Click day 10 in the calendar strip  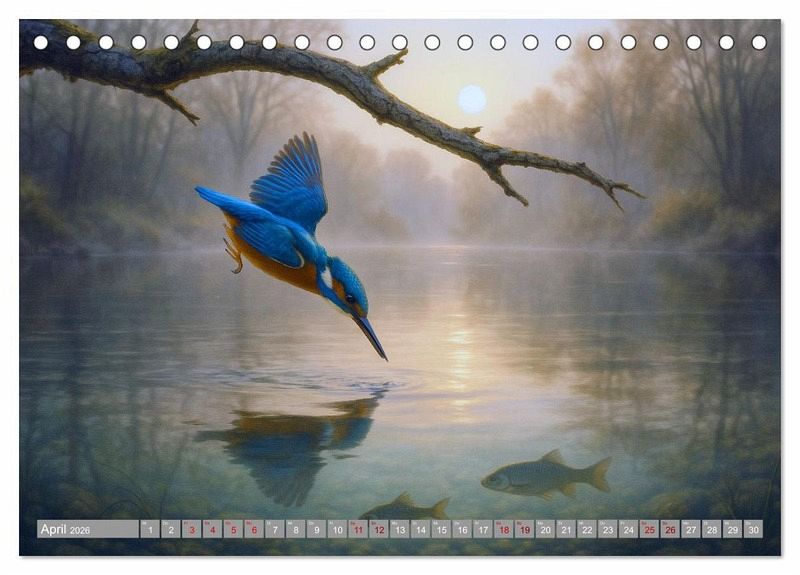point(337,529)
